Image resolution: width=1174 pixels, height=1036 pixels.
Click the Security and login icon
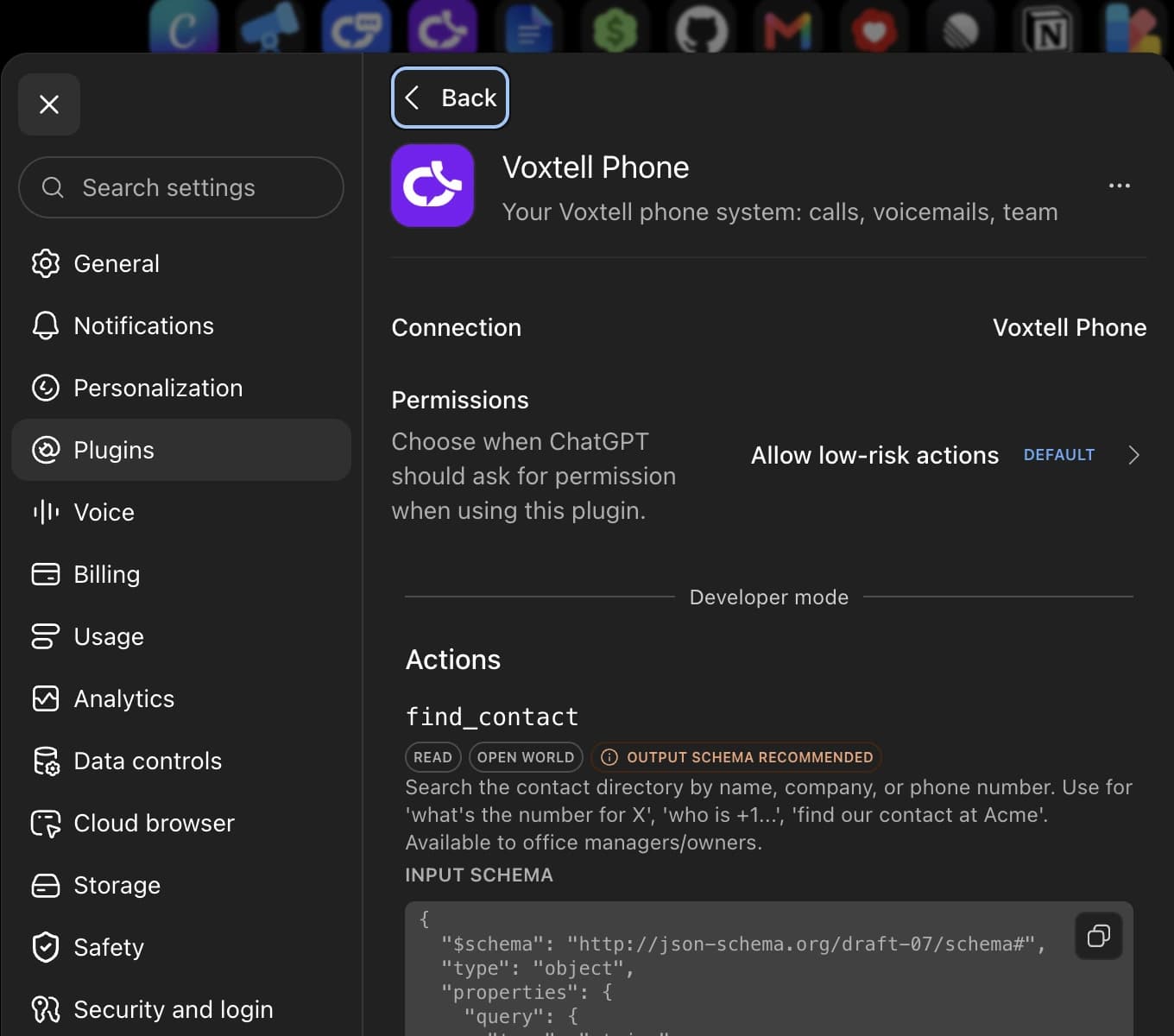(x=46, y=1009)
